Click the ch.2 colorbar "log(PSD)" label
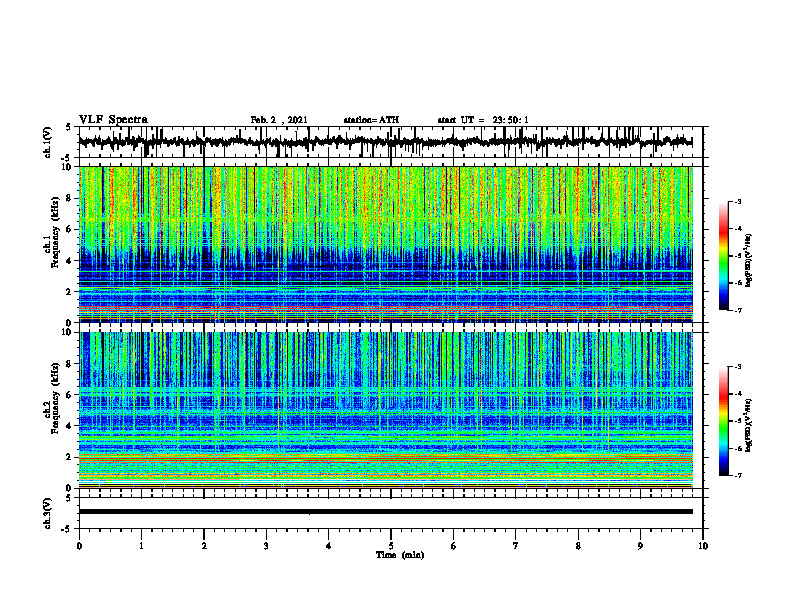Viewport: 792px width, 612px height. pos(749,425)
